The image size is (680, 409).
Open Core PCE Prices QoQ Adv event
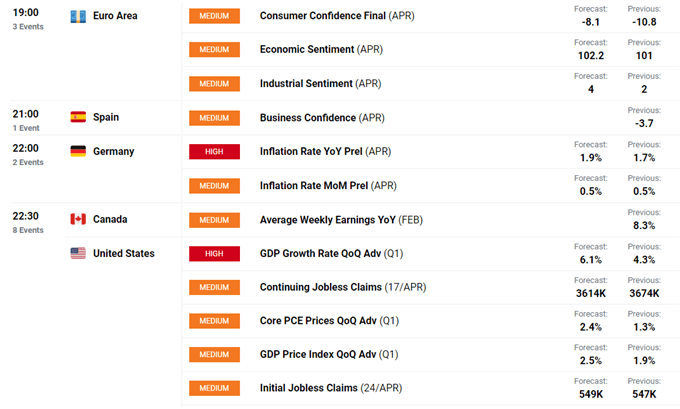coord(329,321)
